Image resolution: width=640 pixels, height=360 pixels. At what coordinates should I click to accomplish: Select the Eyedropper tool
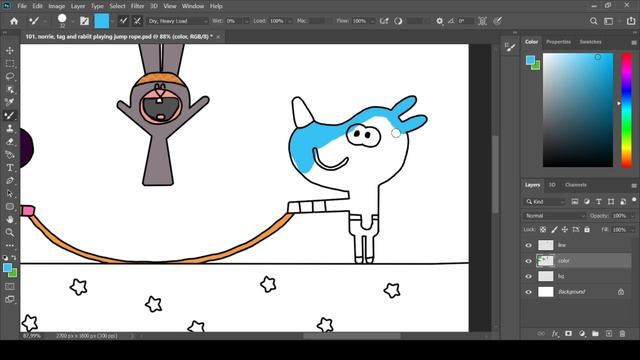point(10,102)
